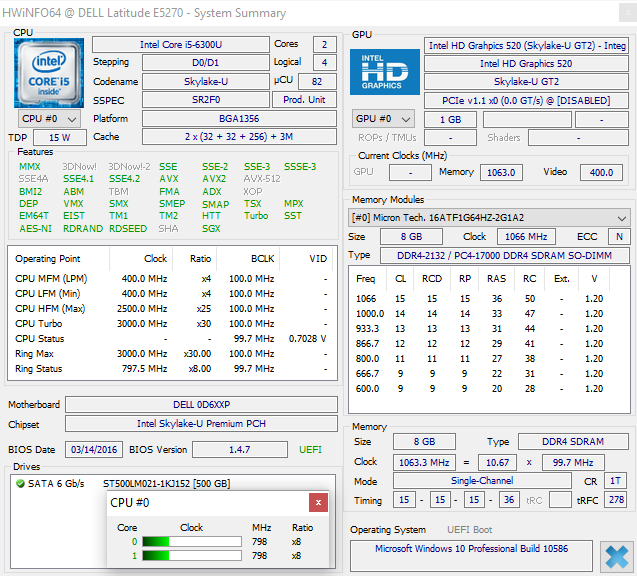
Task: Click the Single-Channel mode field
Action: tap(482, 481)
